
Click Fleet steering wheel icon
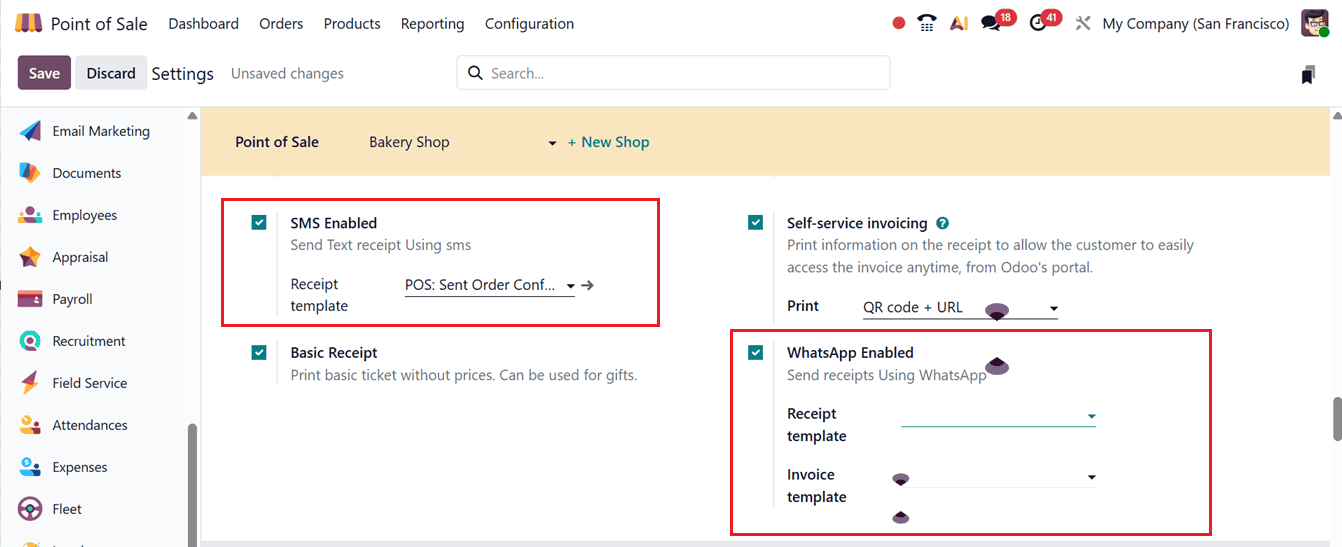tap(31, 509)
